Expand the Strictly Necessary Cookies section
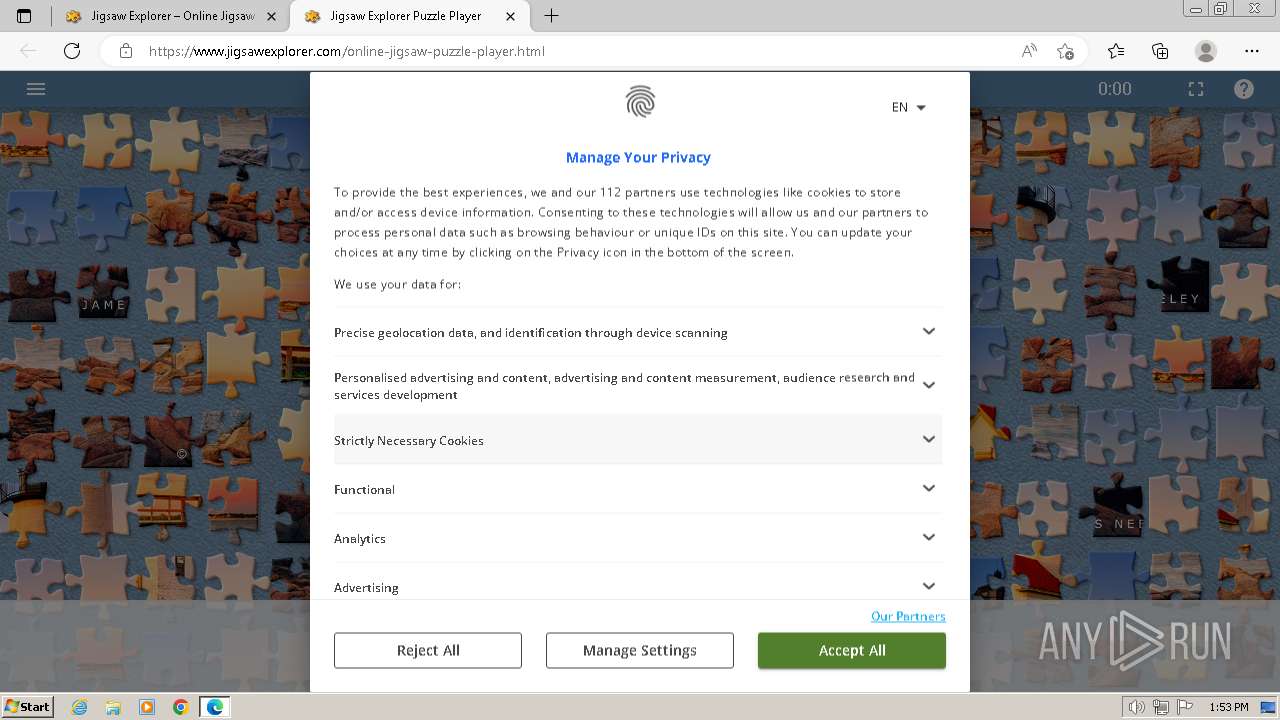The height and width of the screenshot is (720, 1280). pyautogui.click(x=929, y=440)
